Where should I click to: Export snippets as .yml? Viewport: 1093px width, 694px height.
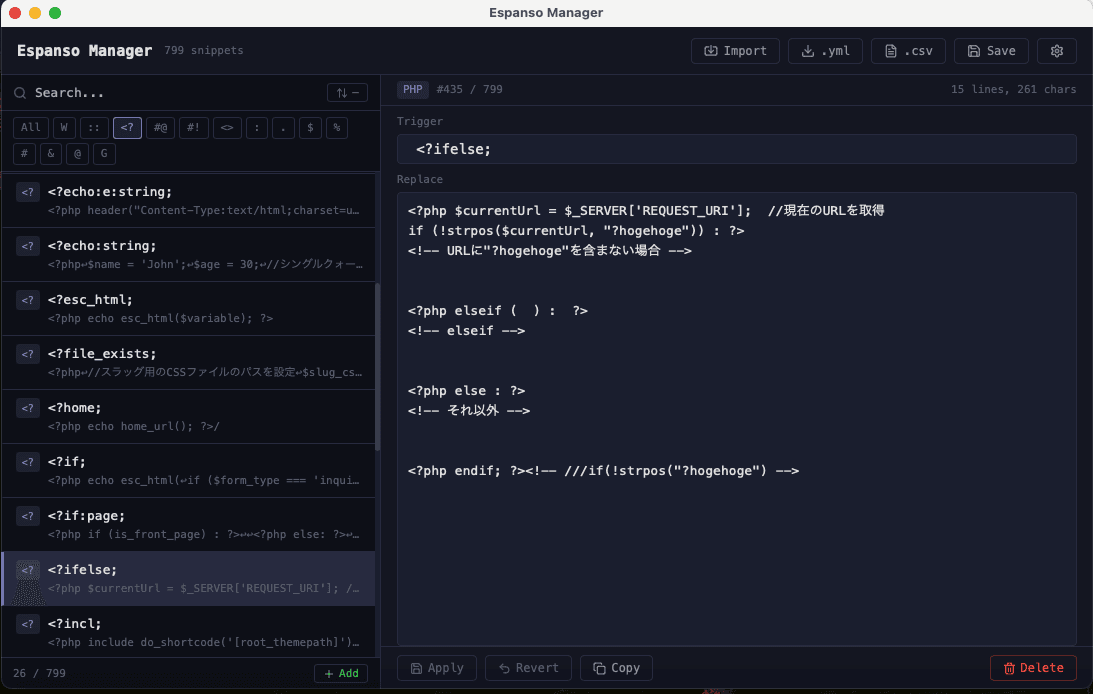[x=825, y=51]
